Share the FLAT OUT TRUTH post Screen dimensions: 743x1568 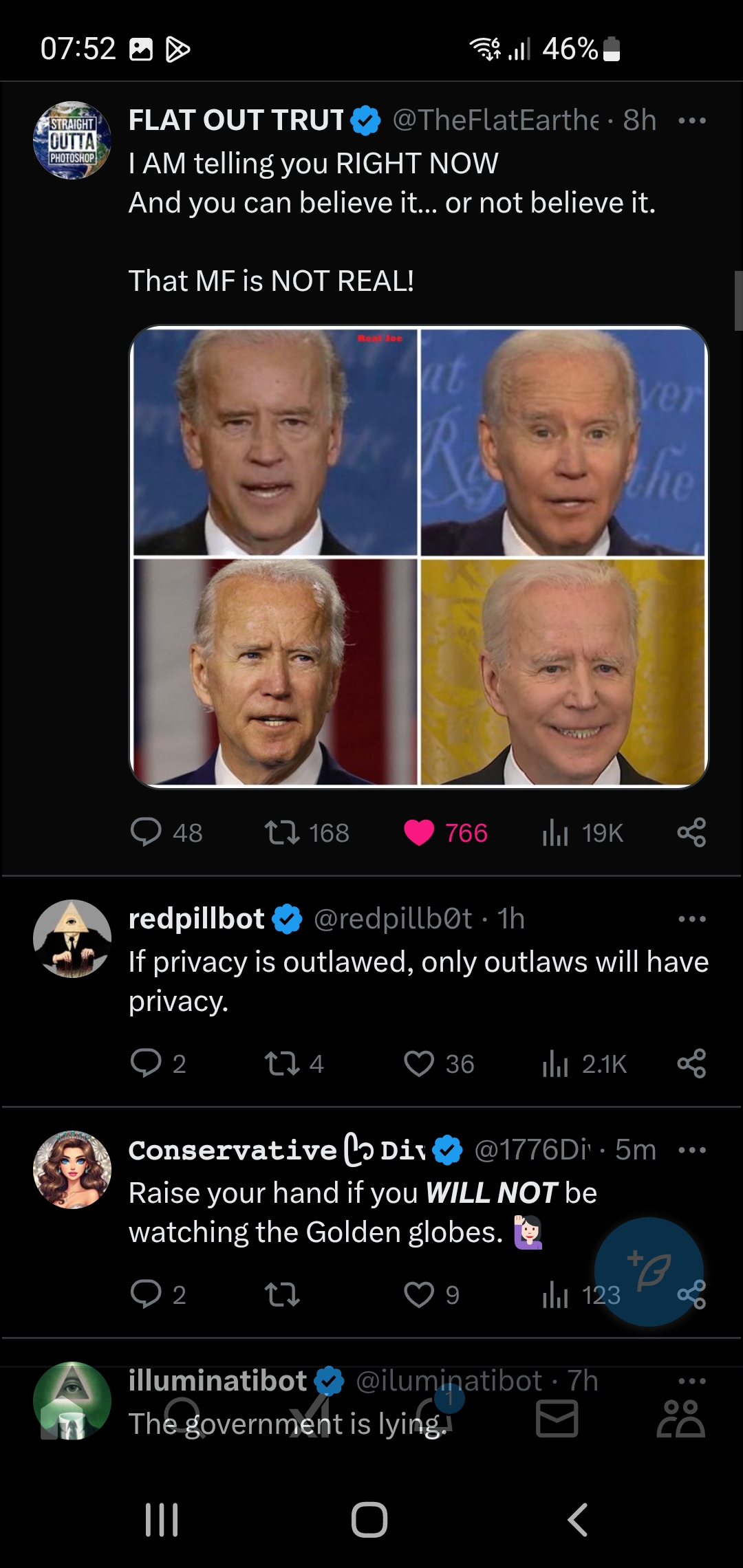coord(691,832)
